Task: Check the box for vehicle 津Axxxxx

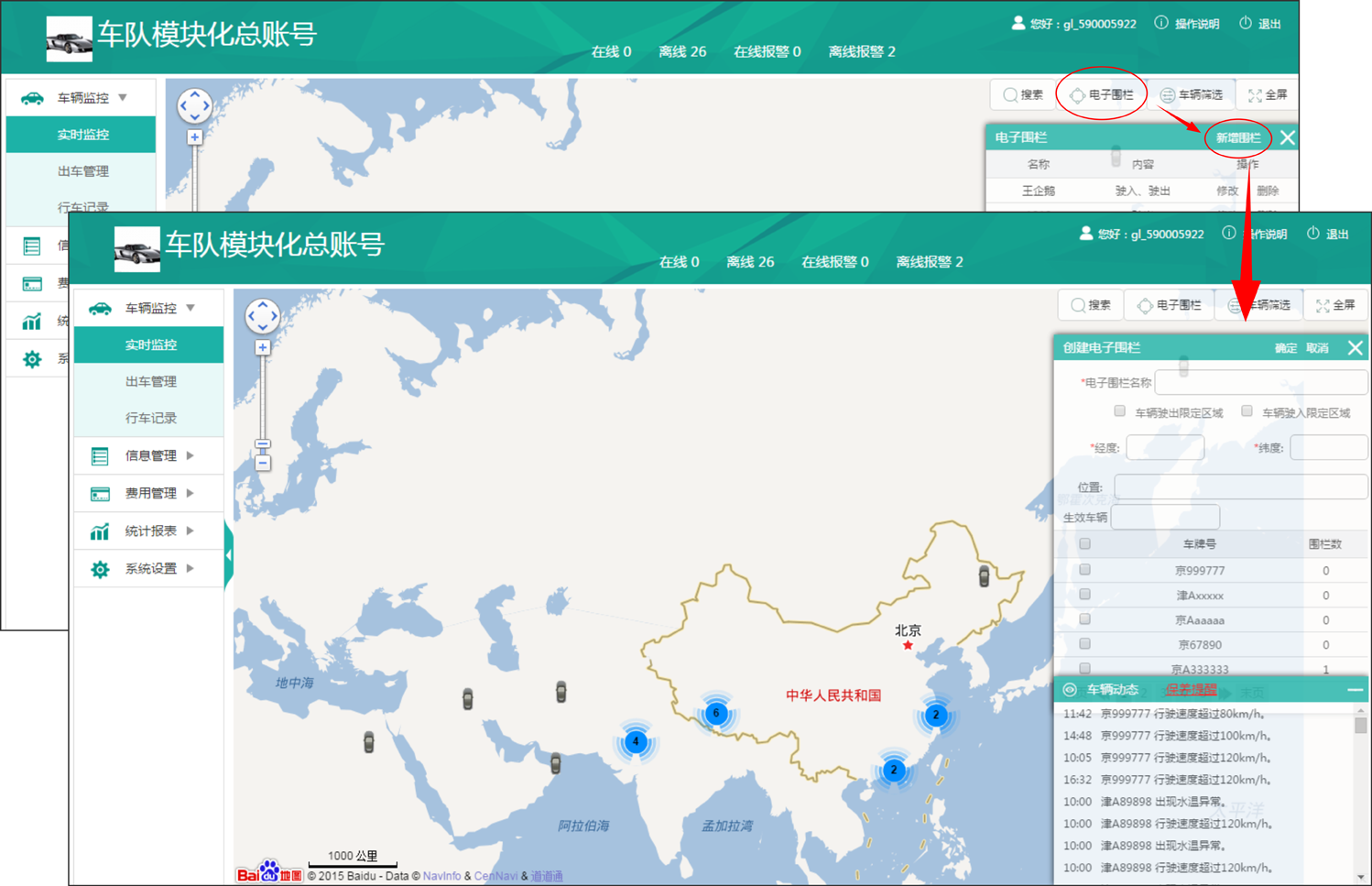Action: [1084, 594]
